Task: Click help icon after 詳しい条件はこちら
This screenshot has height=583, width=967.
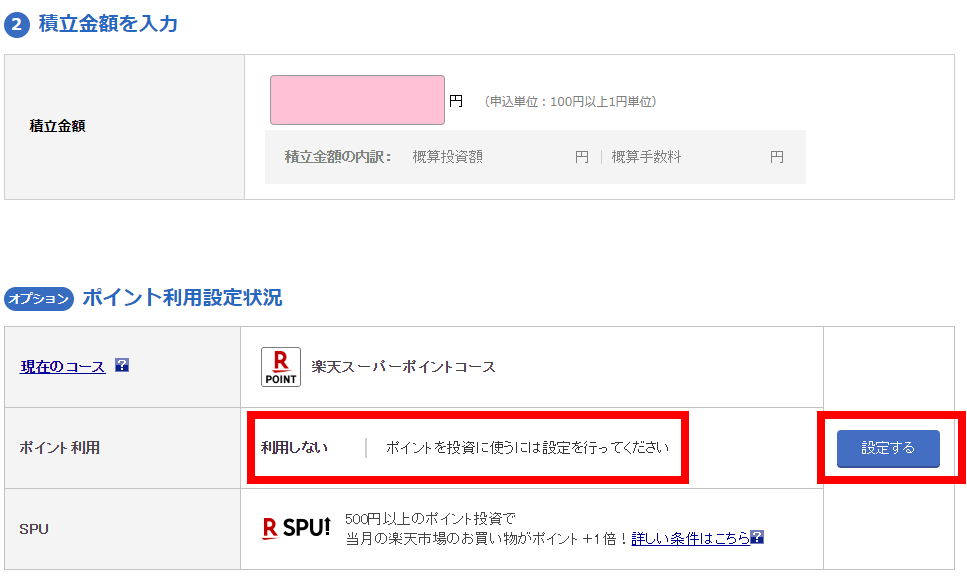Action: [757, 537]
